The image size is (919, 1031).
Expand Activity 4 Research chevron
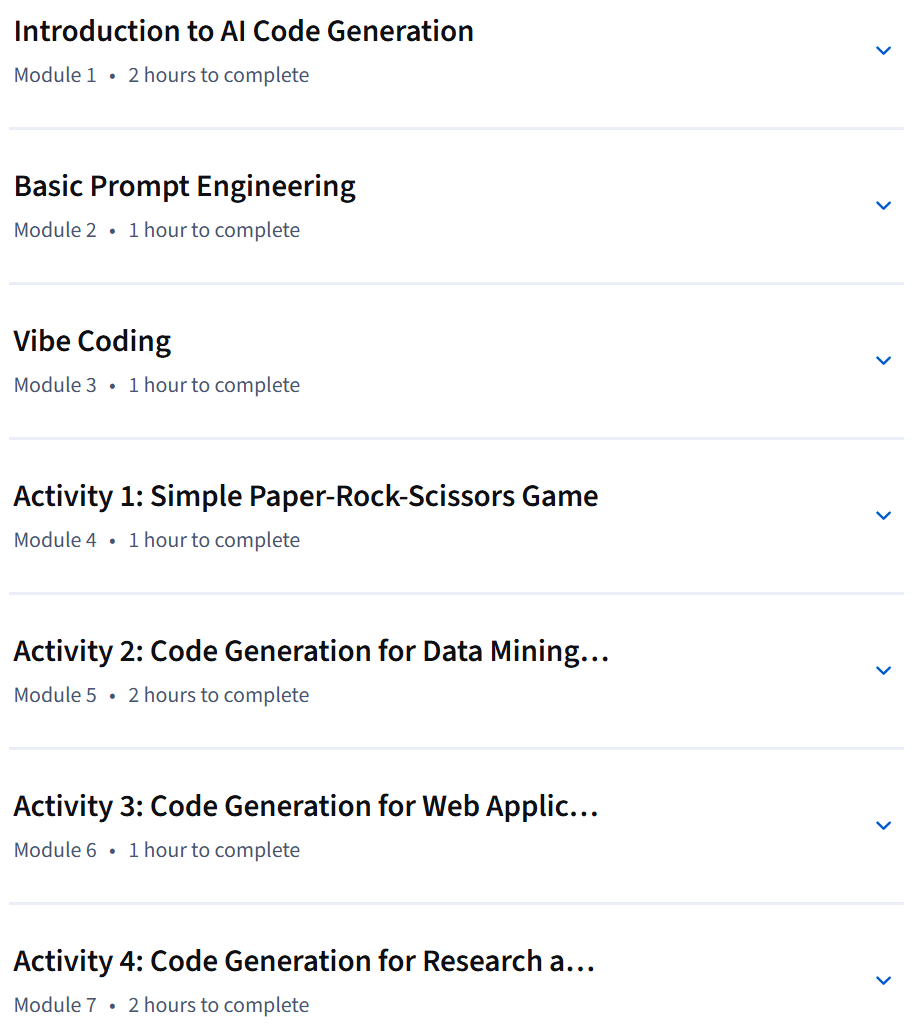pos(883,980)
